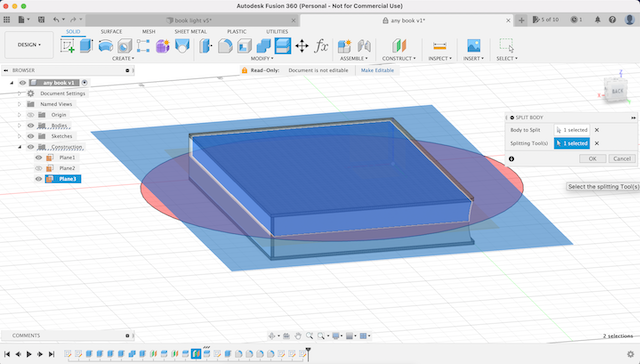The width and height of the screenshot is (640, 364).
Task: Select the window Select tool
Action: pos(507,46)
